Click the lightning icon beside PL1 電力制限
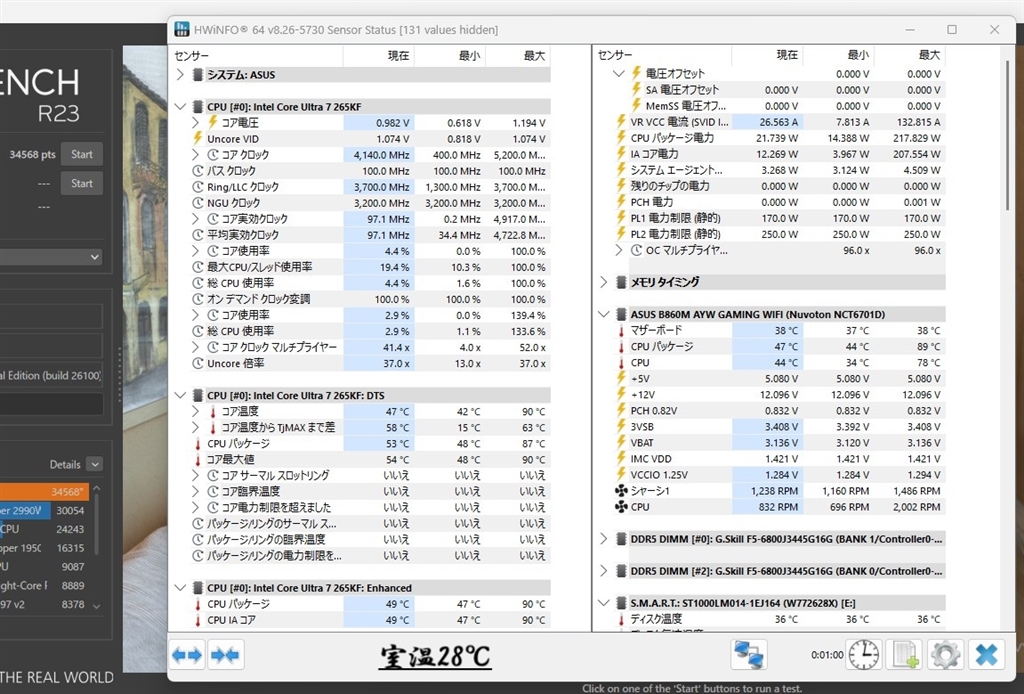1024x694 pixels. coord(621,218)
